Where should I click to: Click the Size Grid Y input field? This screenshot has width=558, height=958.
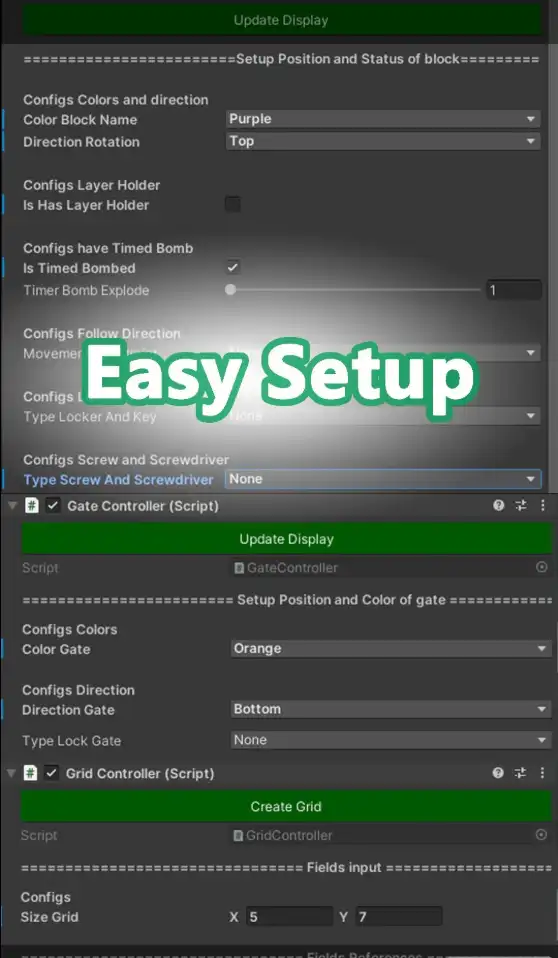pyautogui.click(x=398, y=916)
